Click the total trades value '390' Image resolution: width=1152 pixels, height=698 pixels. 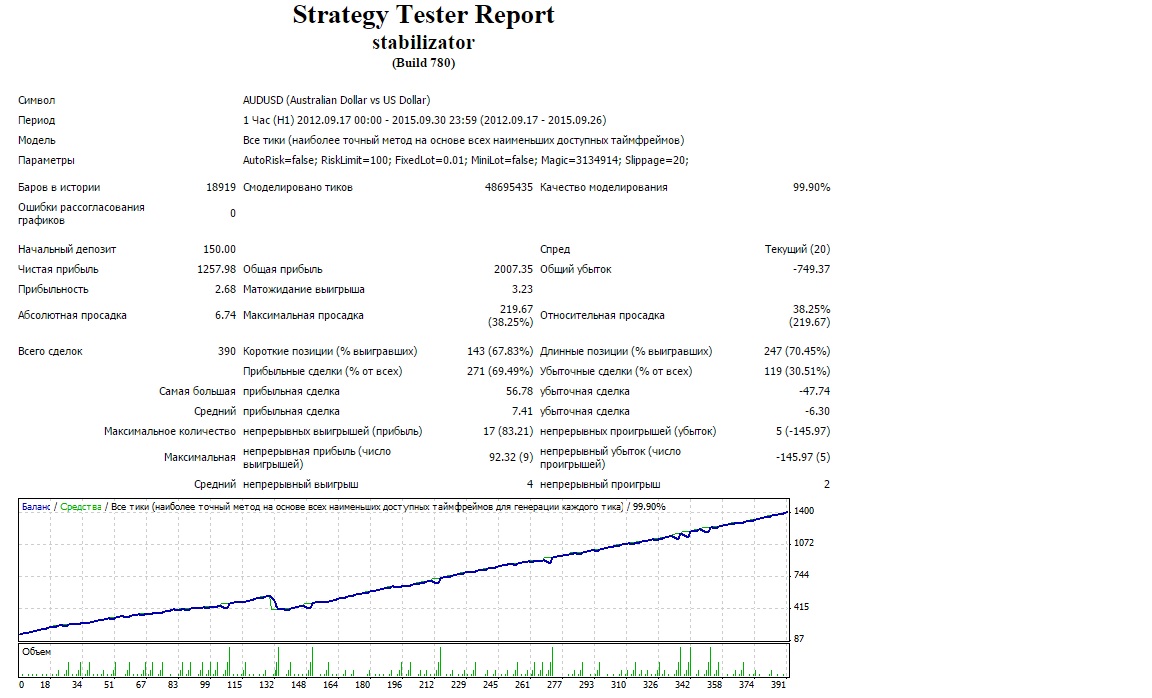coord(227,352)
